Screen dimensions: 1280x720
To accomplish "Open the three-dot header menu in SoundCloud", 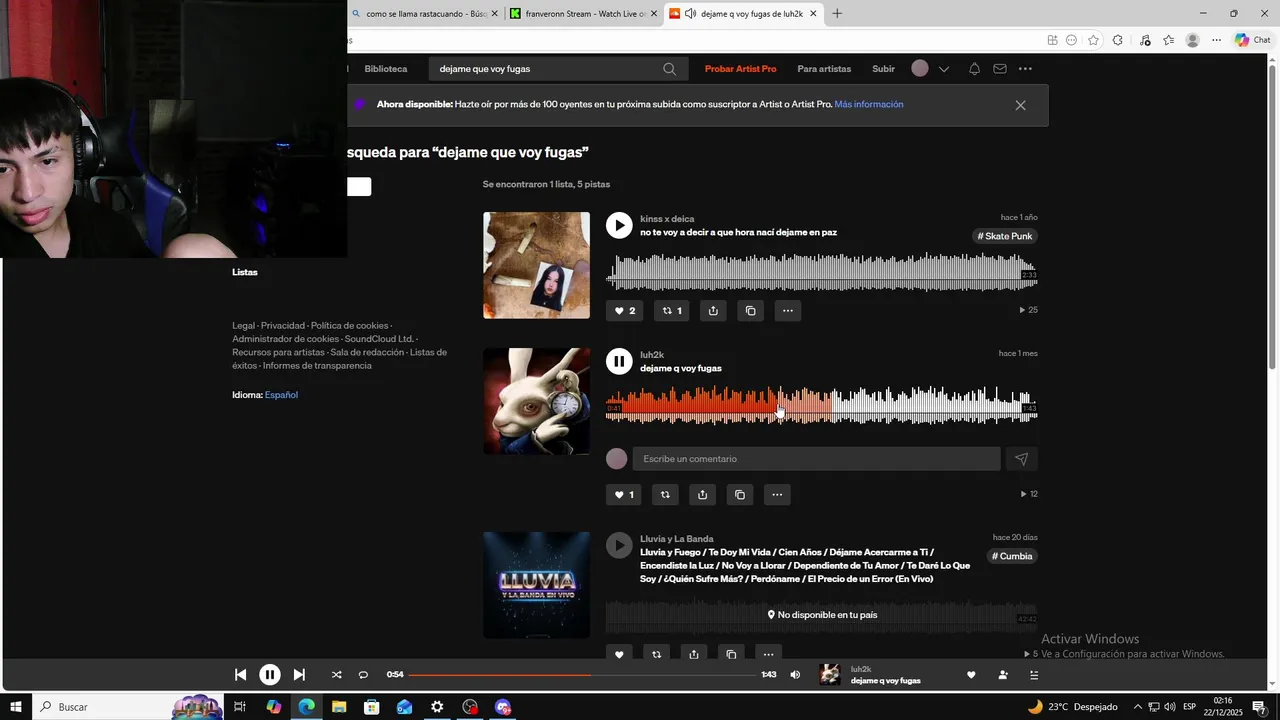I will [1025, 69].
